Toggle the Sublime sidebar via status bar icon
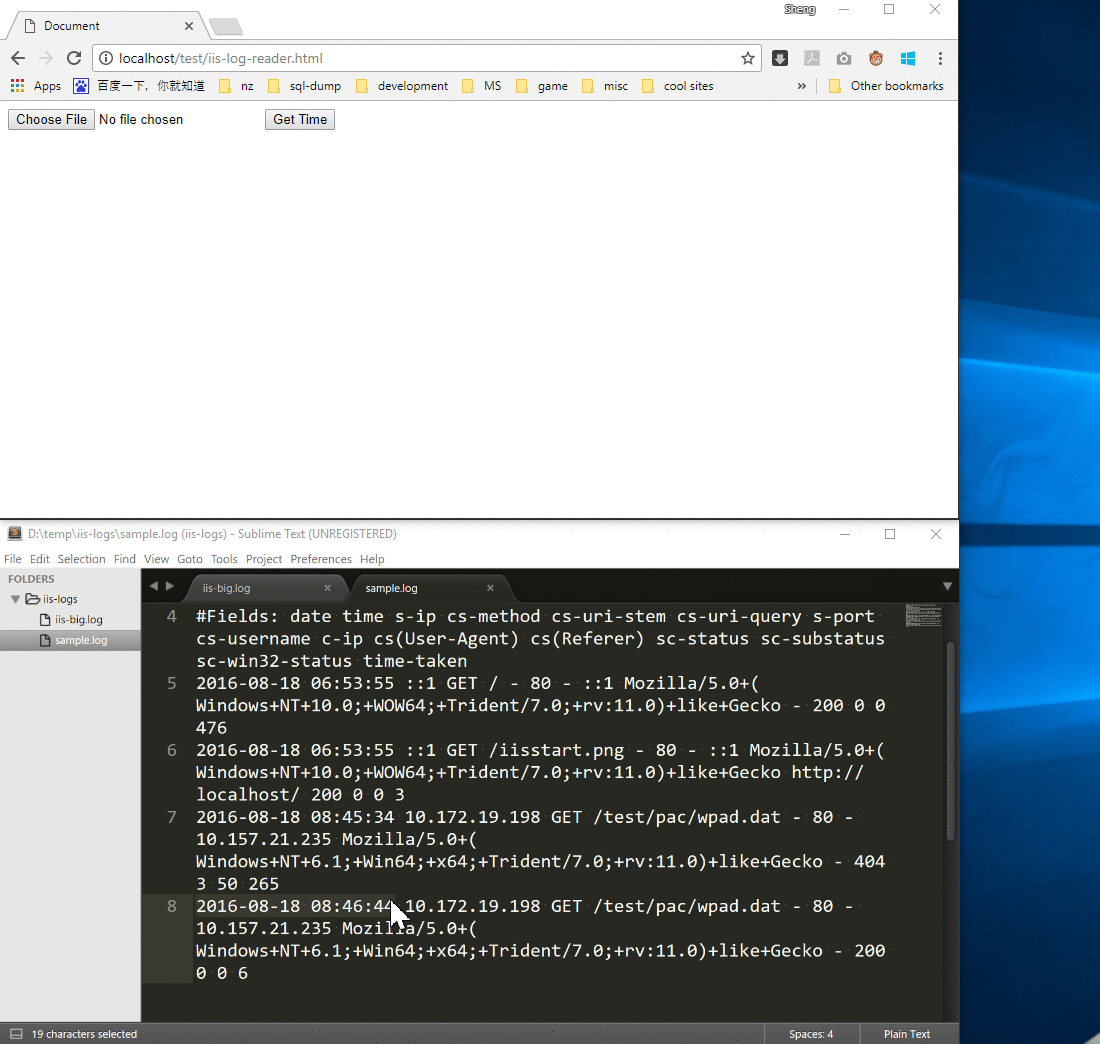Image resolution: width=1100 pixels, height=1044 pixels. pyautogui.click(x=16, y=1034)
